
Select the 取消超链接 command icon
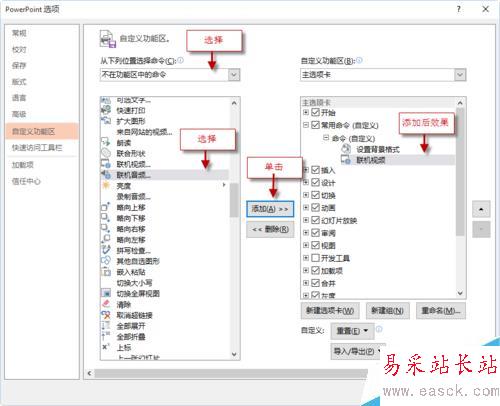[x=106, y=315]
